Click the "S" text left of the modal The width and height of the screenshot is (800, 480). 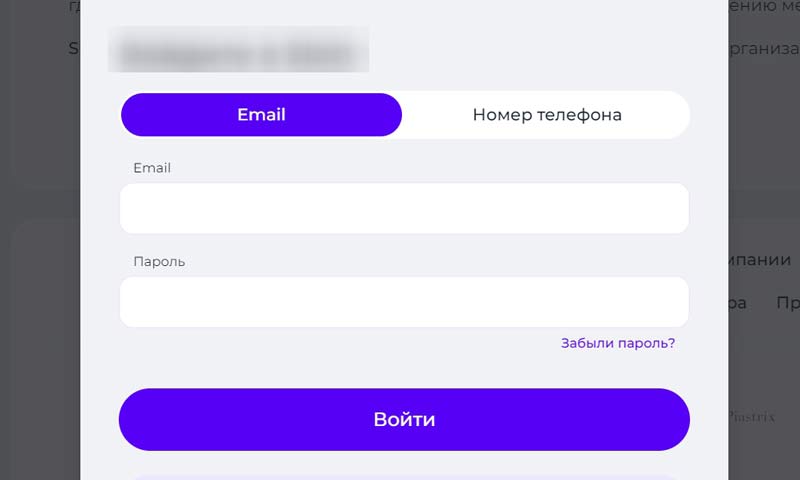(x=73, y=48)
